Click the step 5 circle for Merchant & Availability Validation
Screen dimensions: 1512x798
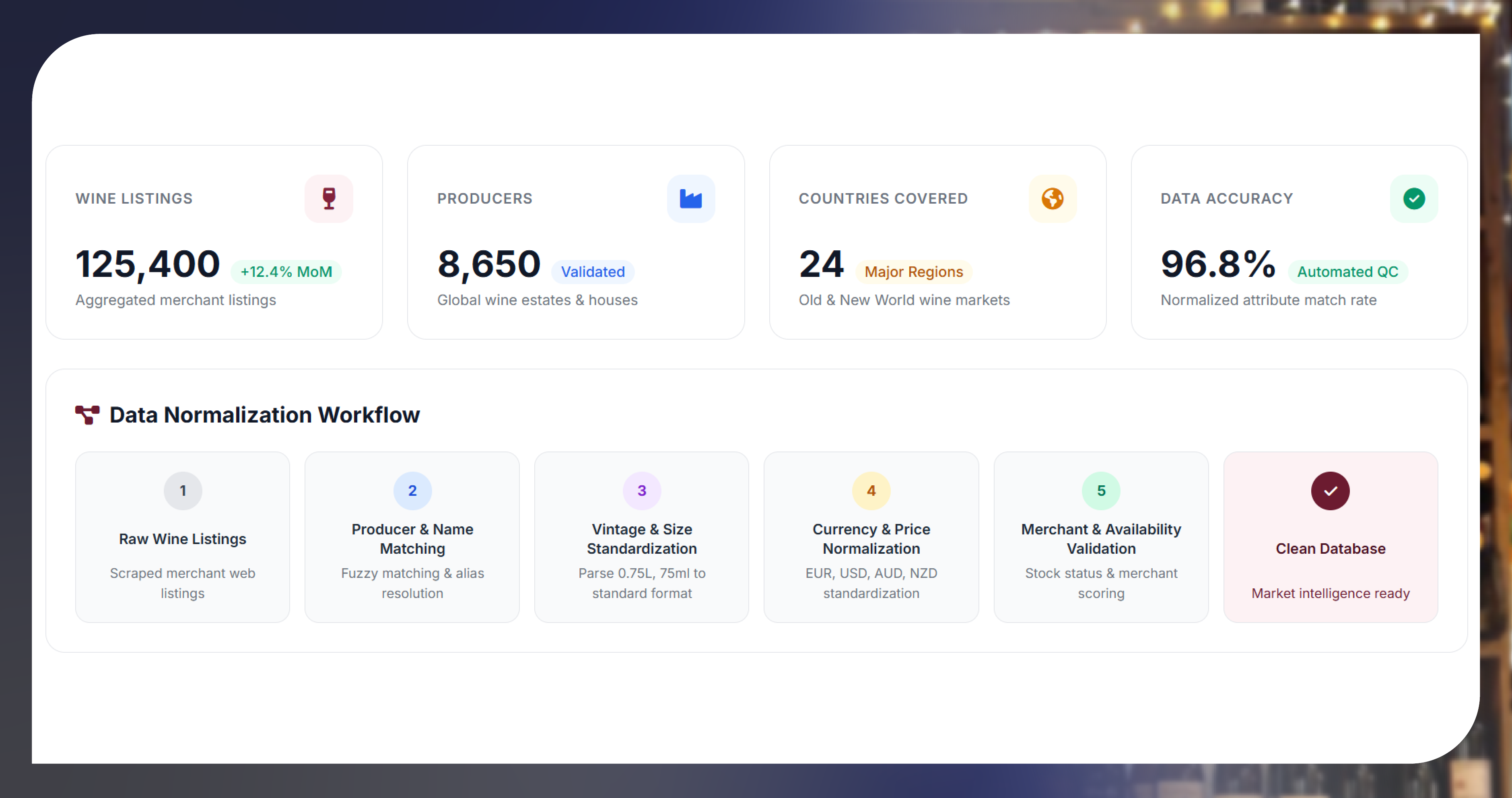pos(1101,491)
